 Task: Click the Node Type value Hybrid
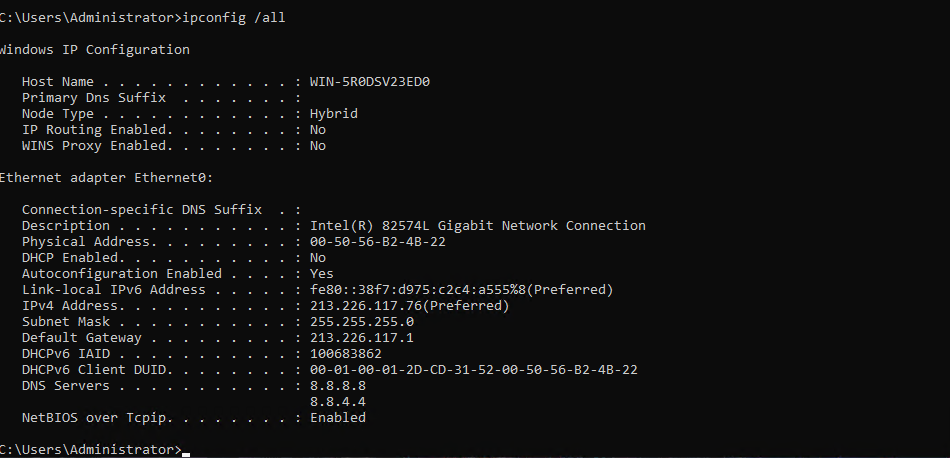tap(334, 114)
